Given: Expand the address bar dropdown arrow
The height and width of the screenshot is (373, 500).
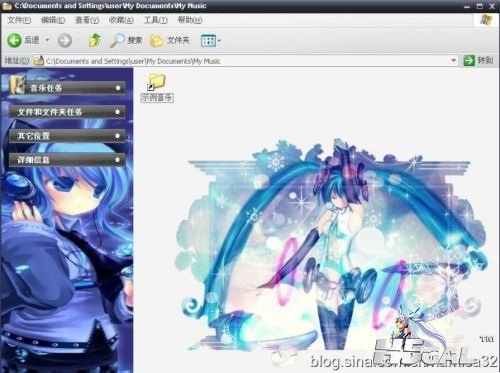Looking at the screenshot, I should click(453, 61).
